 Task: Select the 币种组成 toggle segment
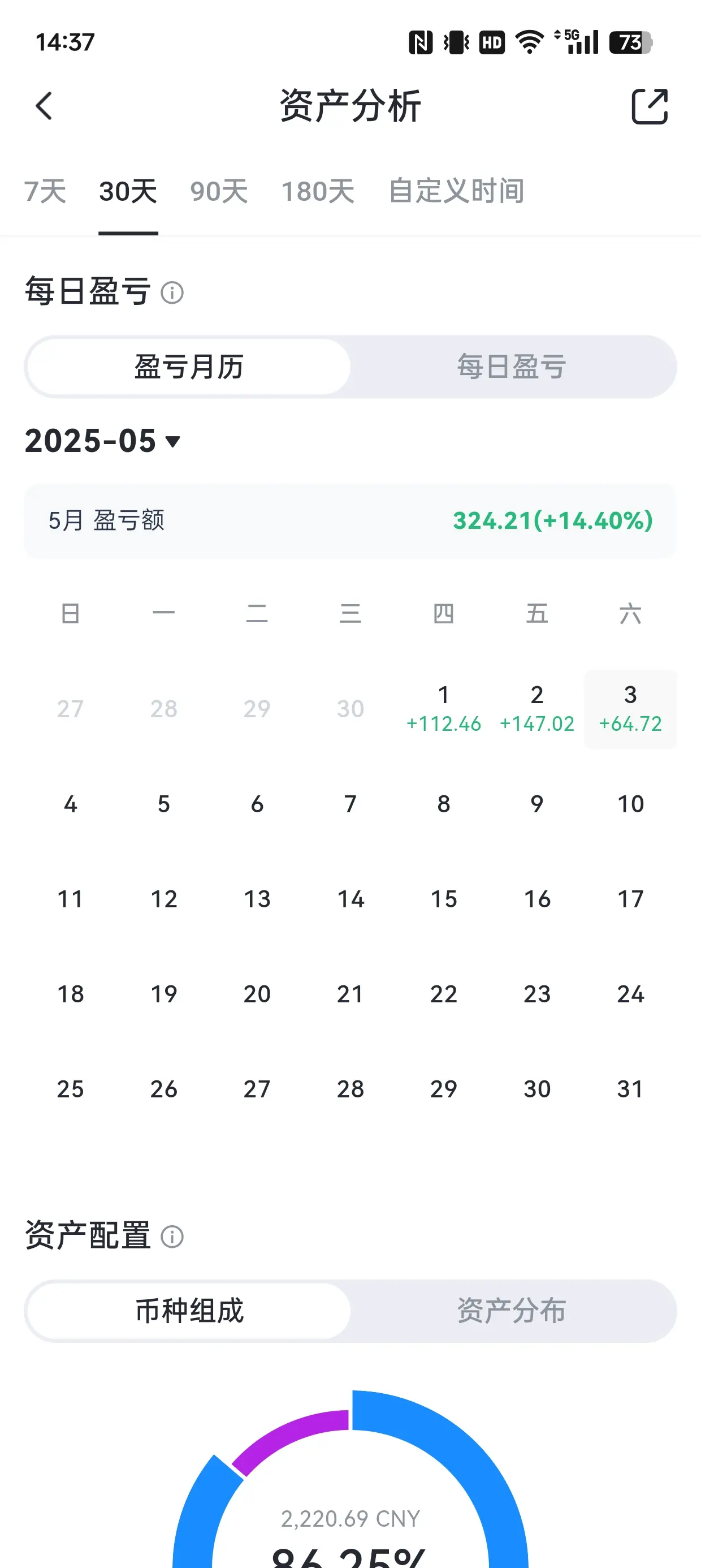[x=189, y=1311]
